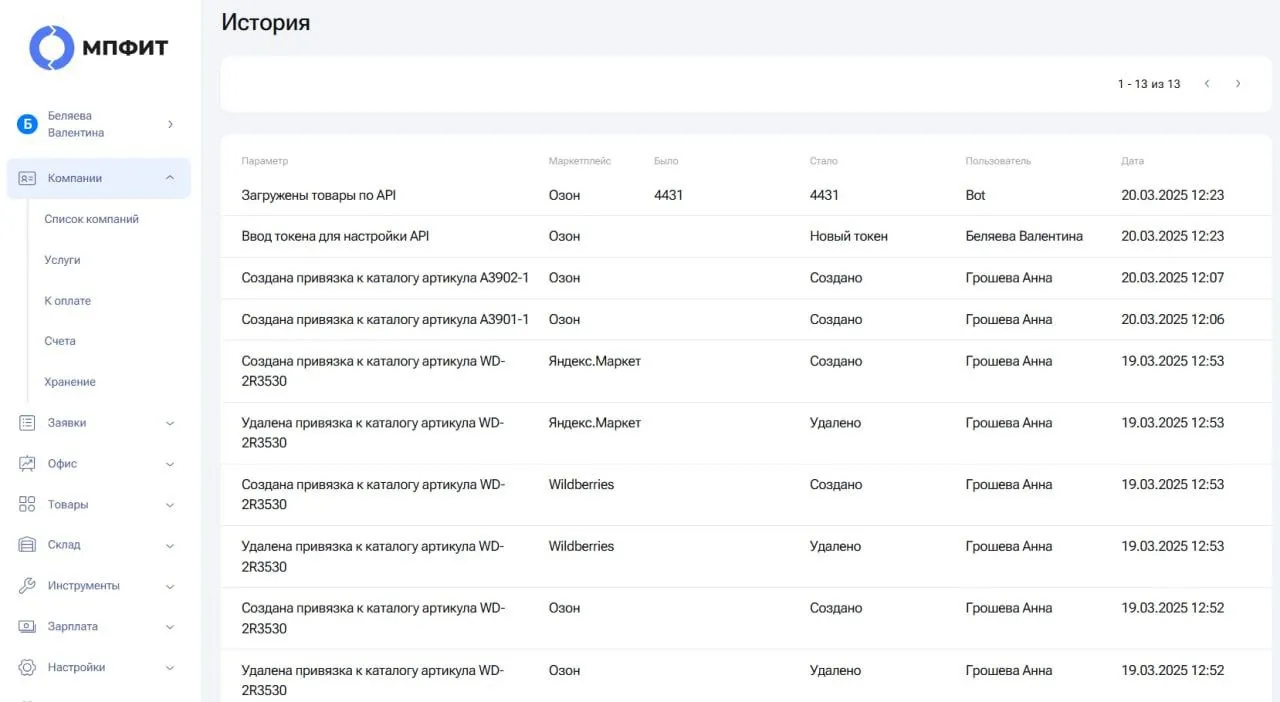Viewport: 1280px width, 702px height.
Task: Select the Склад menu label
Action: [x=64, y=545]
